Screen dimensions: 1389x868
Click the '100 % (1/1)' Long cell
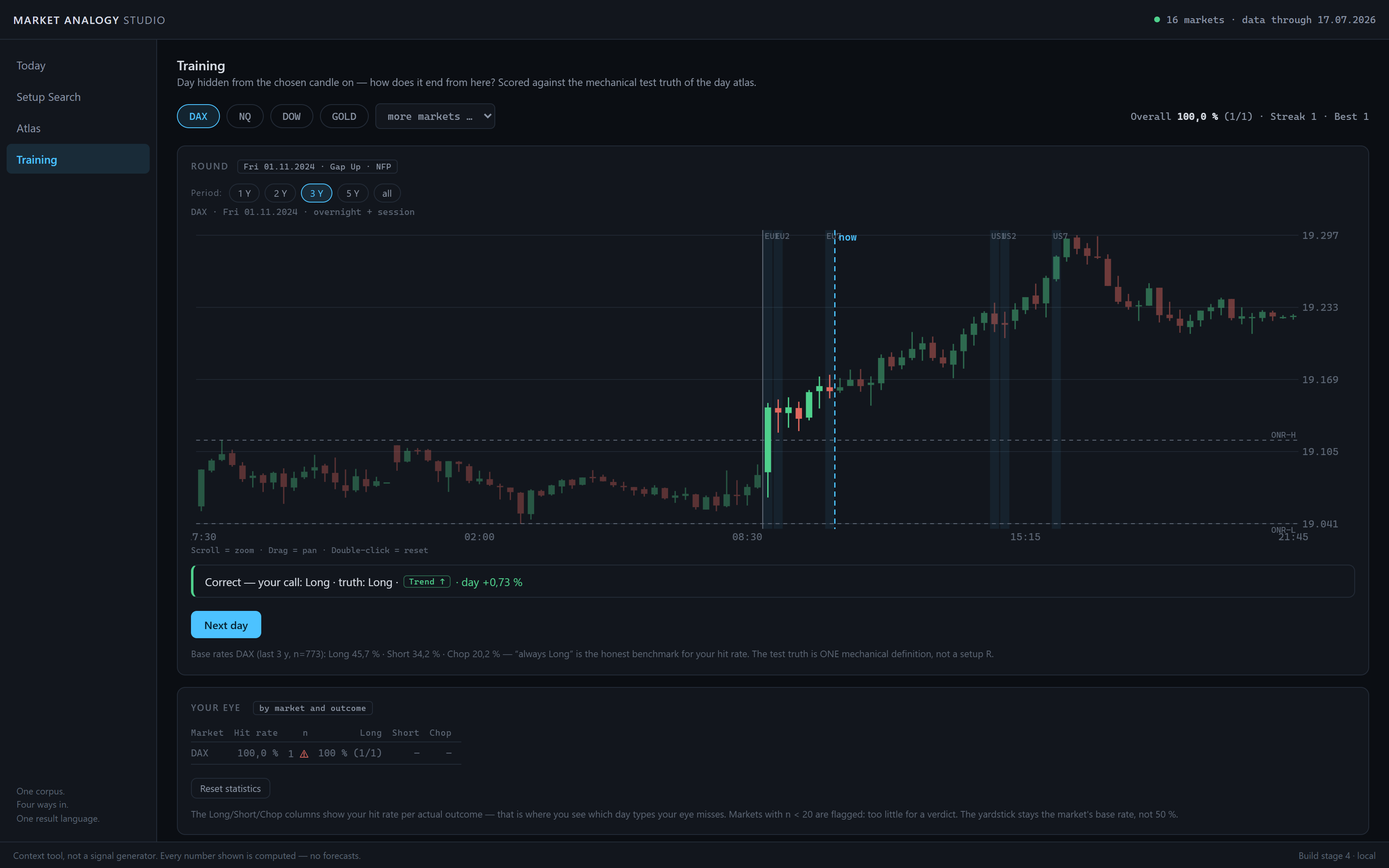[x=350, y=753]
